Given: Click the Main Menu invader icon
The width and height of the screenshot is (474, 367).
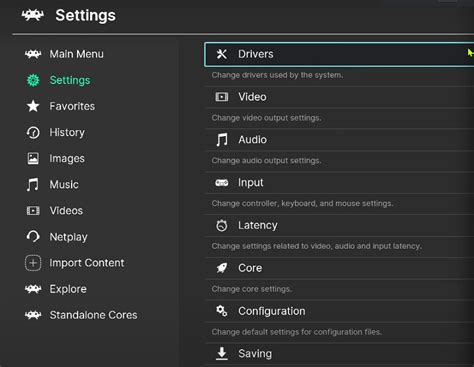Looking at the screenshot, I should 33,54.
